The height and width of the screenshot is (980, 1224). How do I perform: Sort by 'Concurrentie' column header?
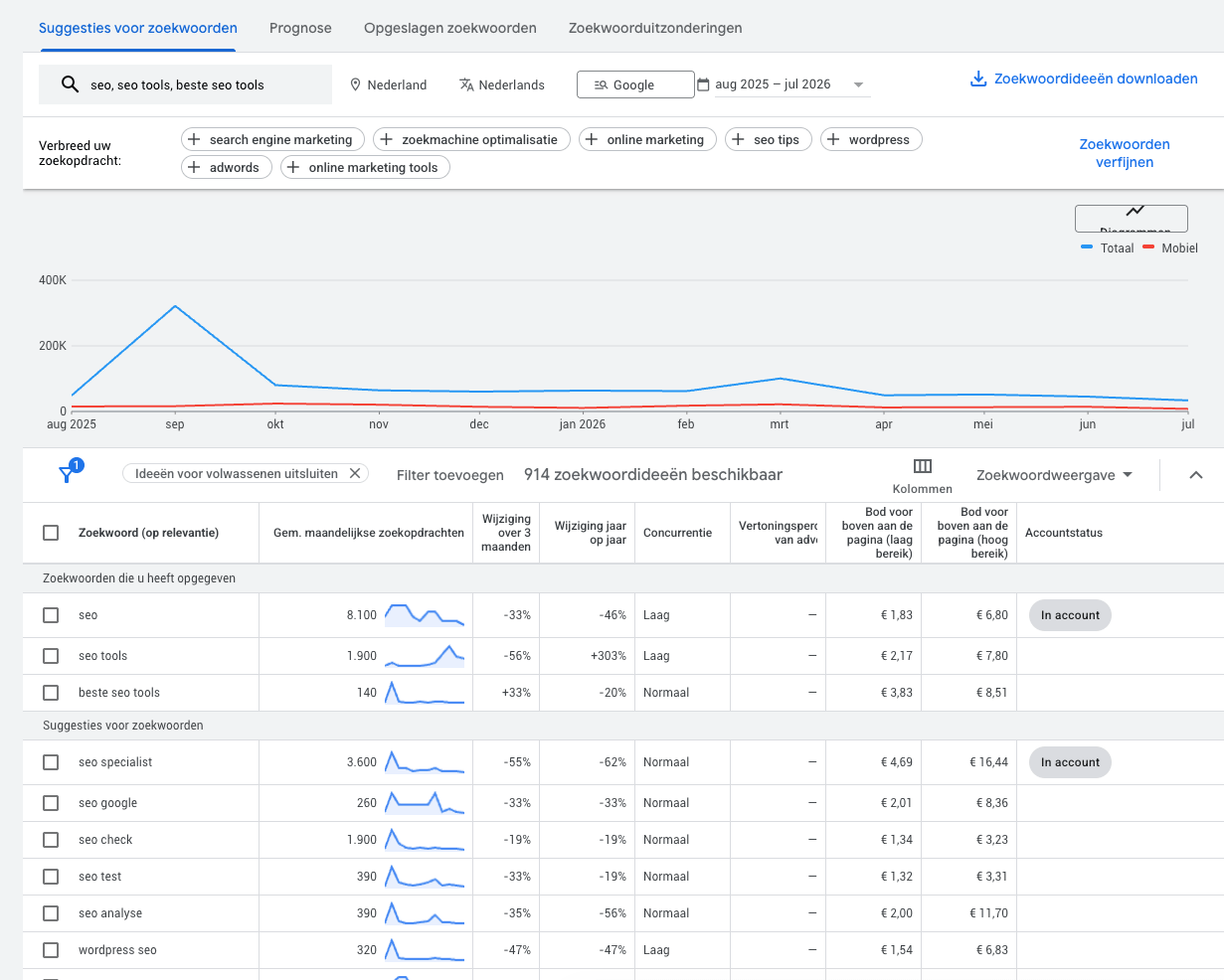pyautogui.click(x=677, y=533)
